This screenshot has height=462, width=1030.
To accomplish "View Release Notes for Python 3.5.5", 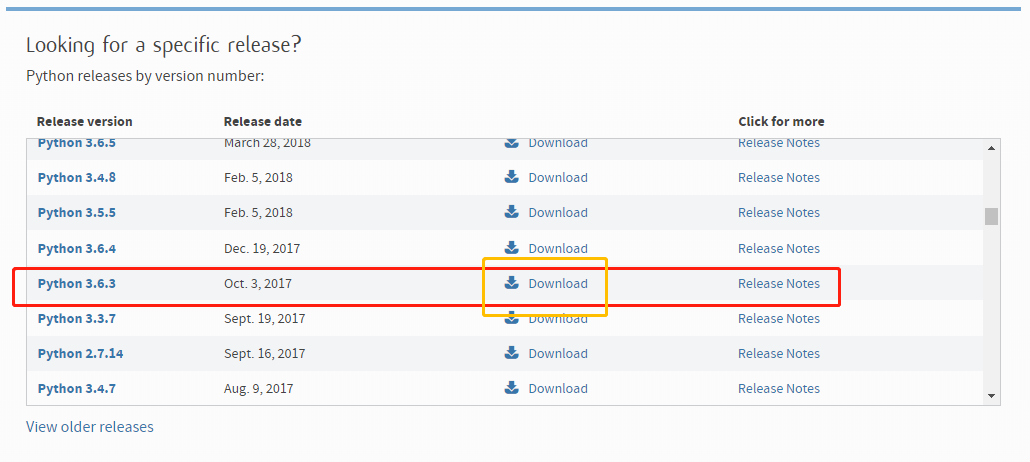I will (778, 212).
